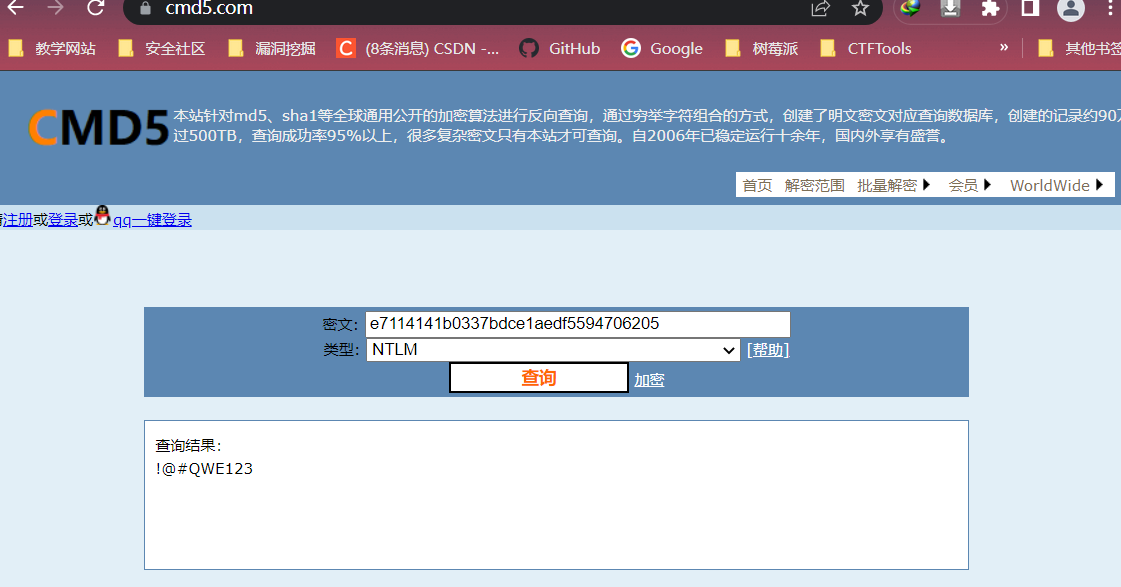1121x587 pixels.
Task: Click the address bar lock icon
Action: click(x=146, y=9)
